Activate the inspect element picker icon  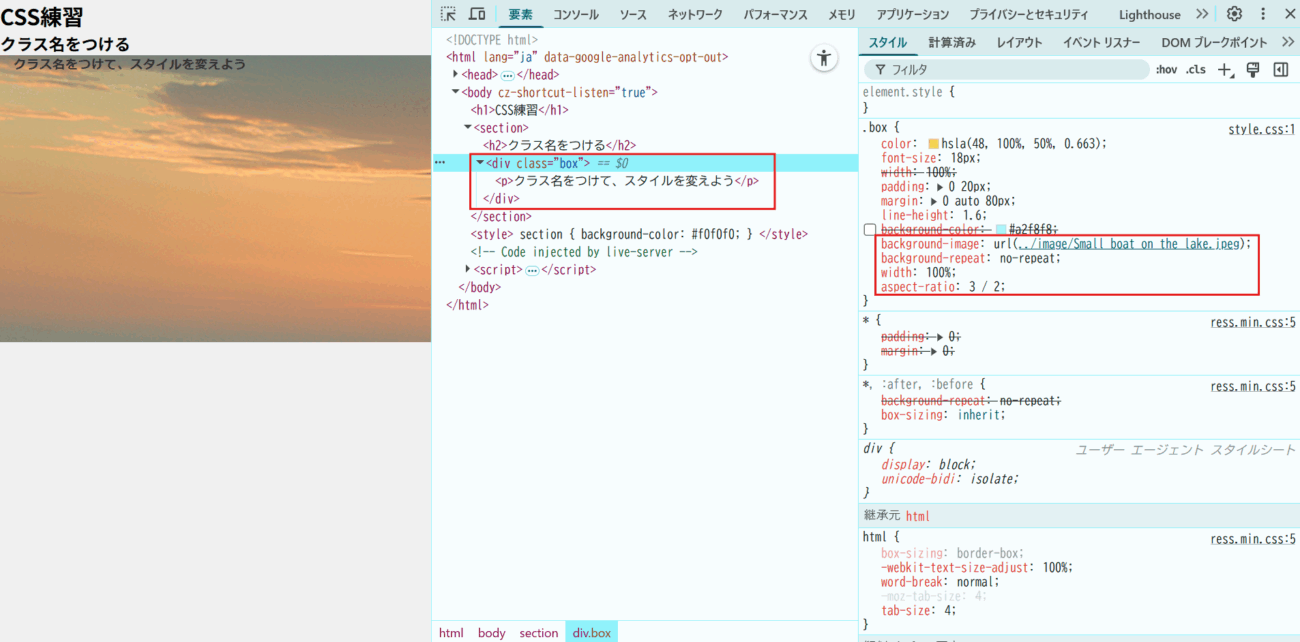(448, 14)
